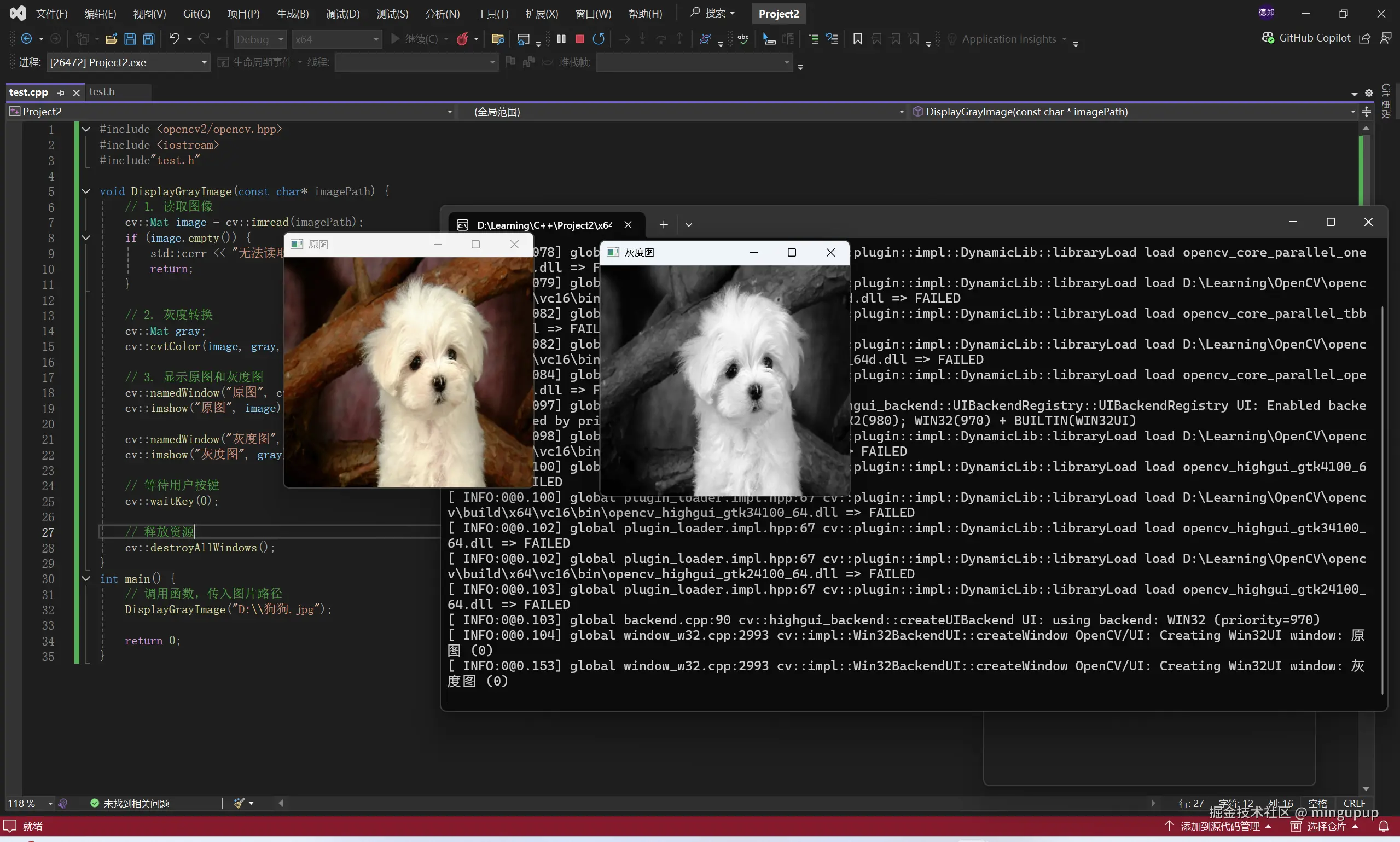1400x842 pixels.
Task: Switch to the test.h tab
Action: pos(103,91)
